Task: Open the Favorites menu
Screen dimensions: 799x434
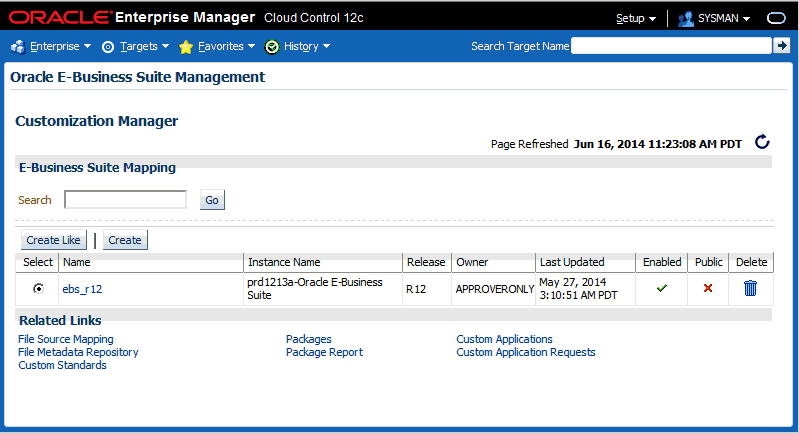Action: 226,46
